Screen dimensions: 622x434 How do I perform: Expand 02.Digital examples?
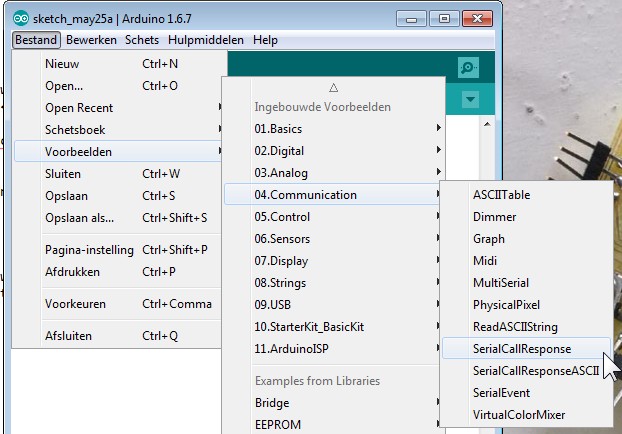[334, 151]
